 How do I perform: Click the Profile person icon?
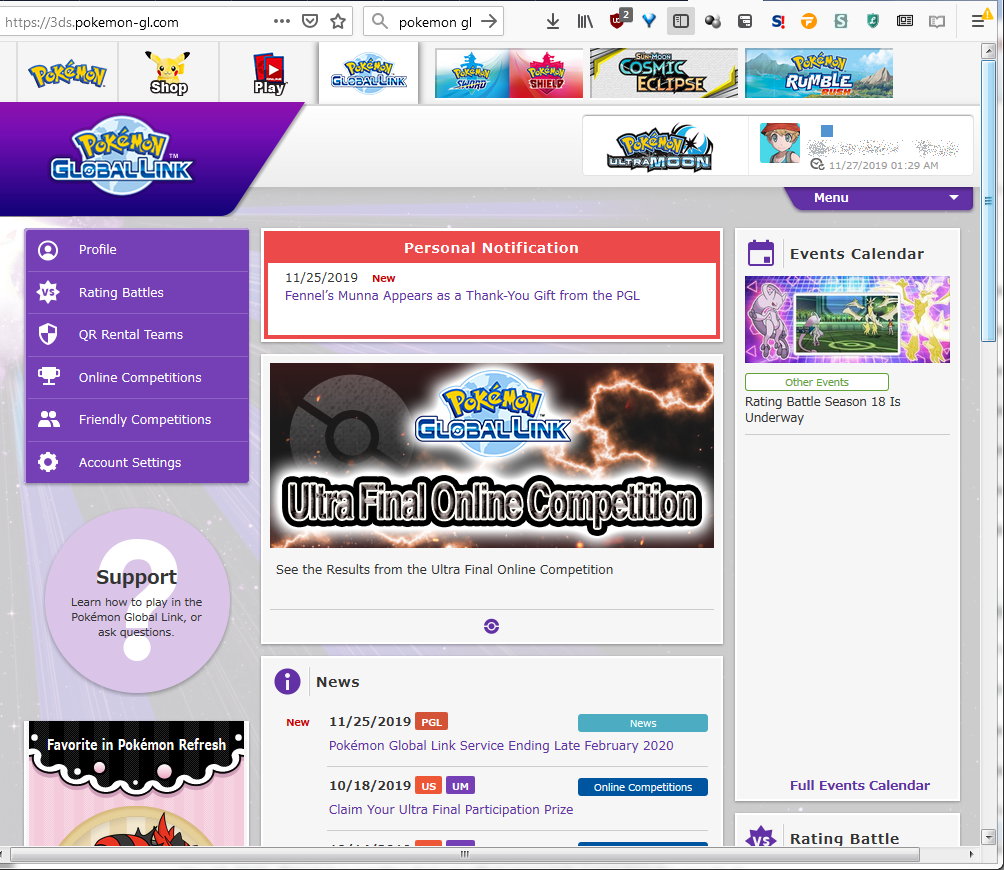(x=48, y=250)
